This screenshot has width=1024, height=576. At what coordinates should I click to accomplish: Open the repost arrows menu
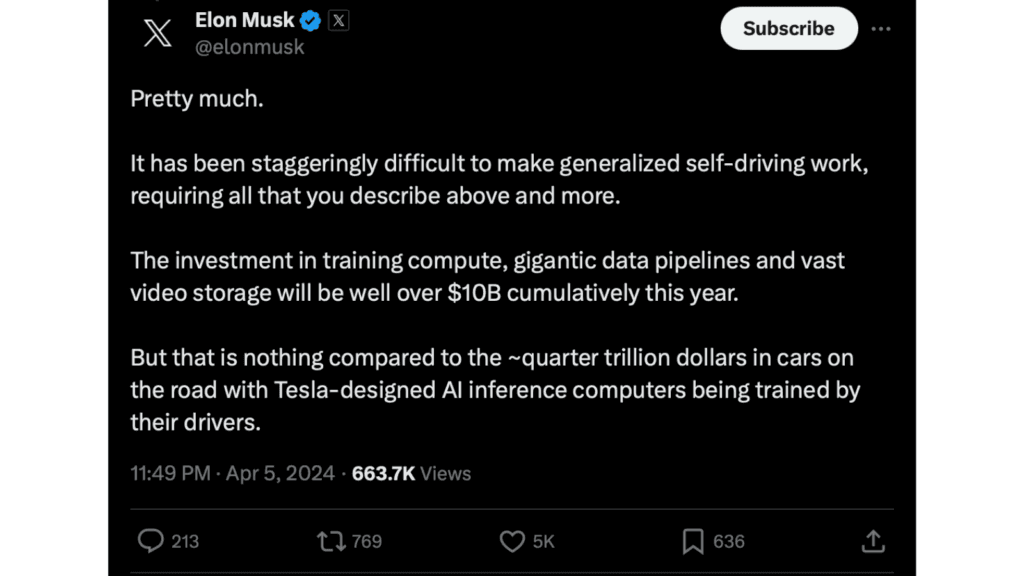[x=330, y=541]
